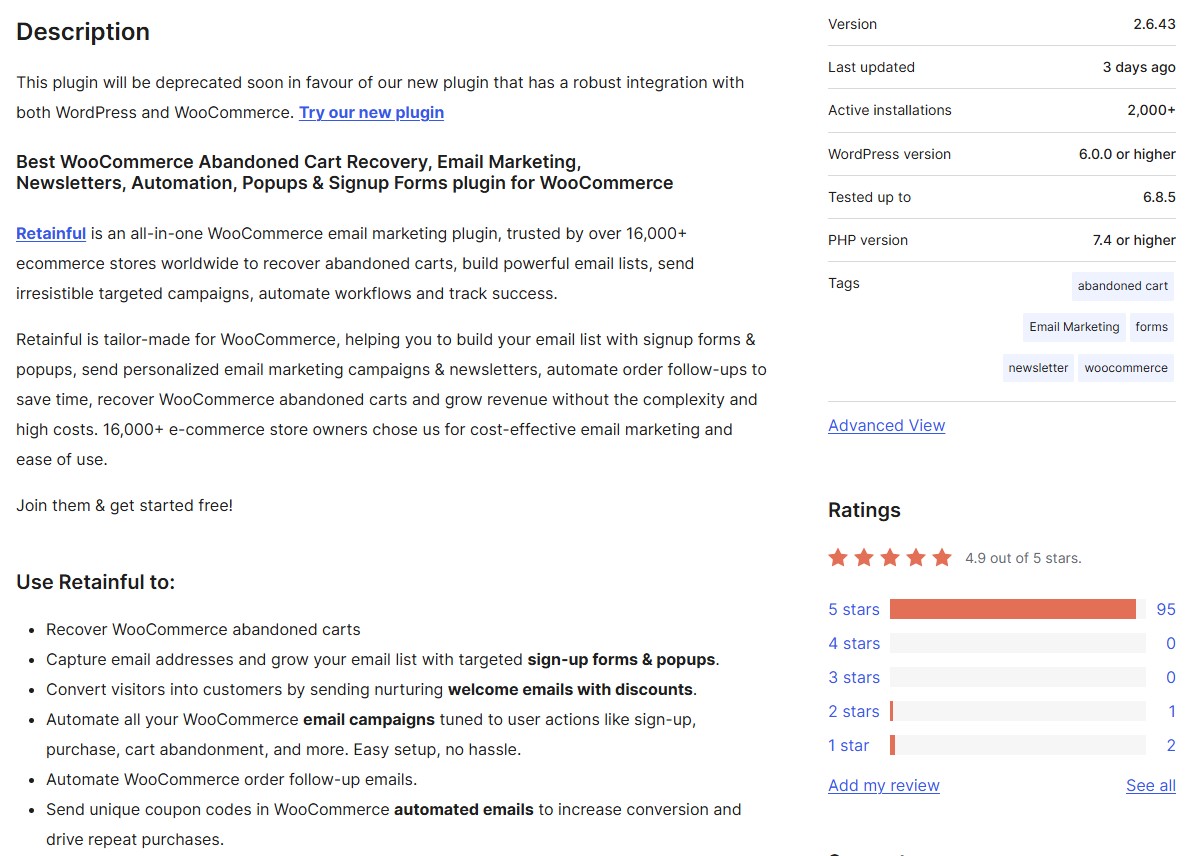Filter reviews by '1 star'
1188x856 pixels.
(x=848, y=745)
